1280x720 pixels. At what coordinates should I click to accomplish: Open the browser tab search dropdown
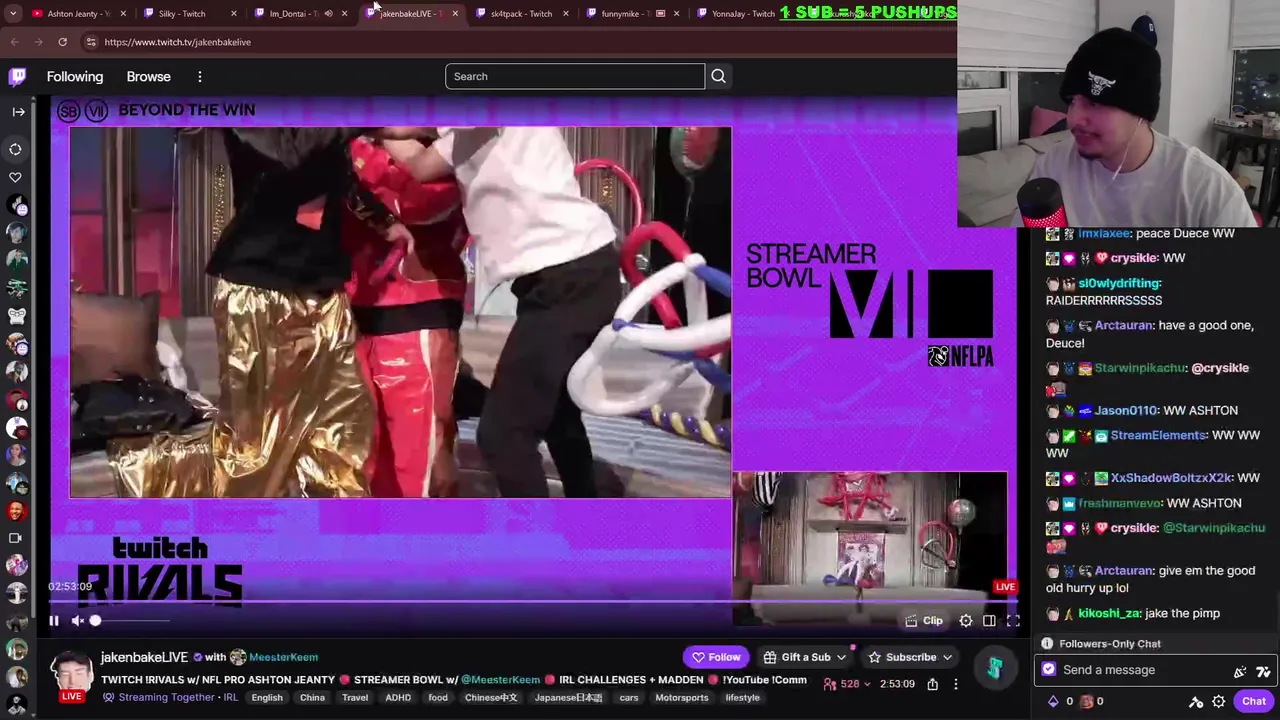click(x=13, y=14)
